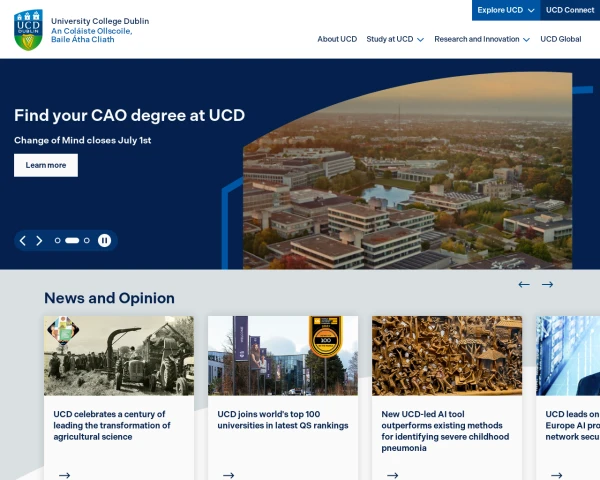Screen dimensions: 600x480
Task: Open wooden figures pneumonia article thumbnail
Action: click(447, 356)
